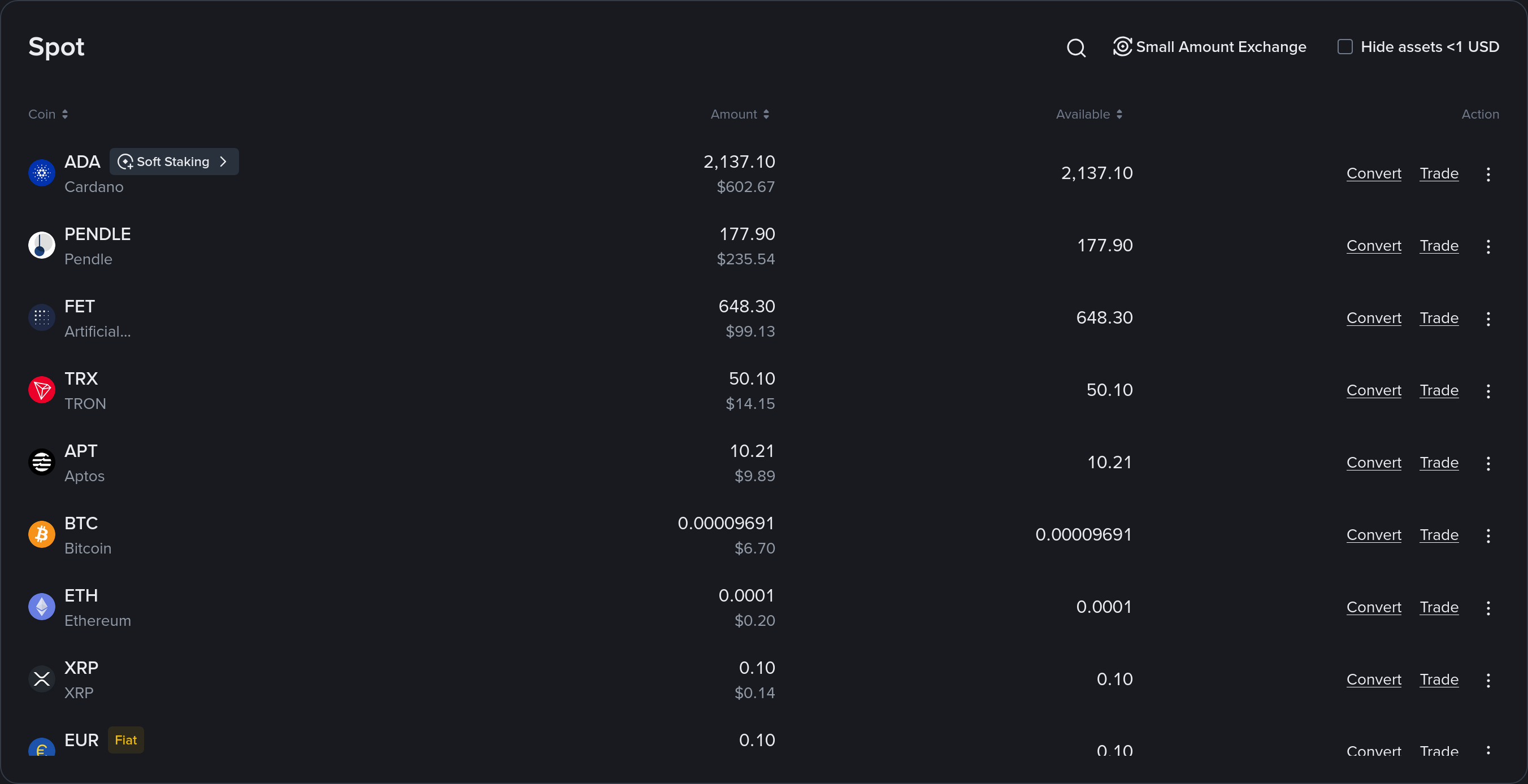The height and width of the screenshot is (784, 1528).
Task: Open the three-dot action menu for XRP
Action: 1488,680
